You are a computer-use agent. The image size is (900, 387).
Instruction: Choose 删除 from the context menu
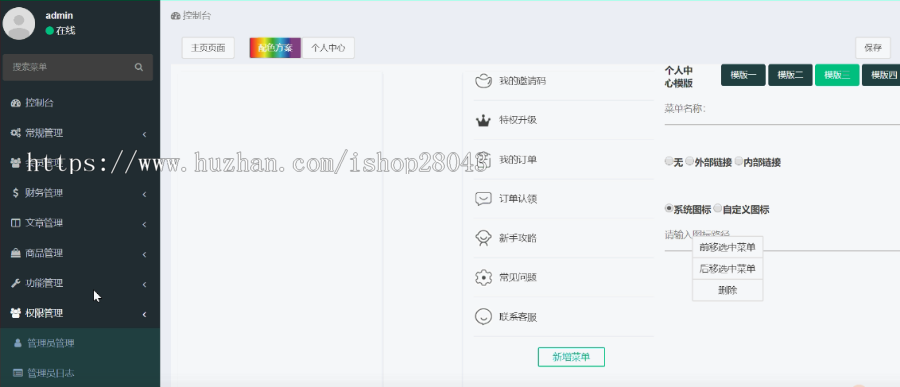pos(727,290)
